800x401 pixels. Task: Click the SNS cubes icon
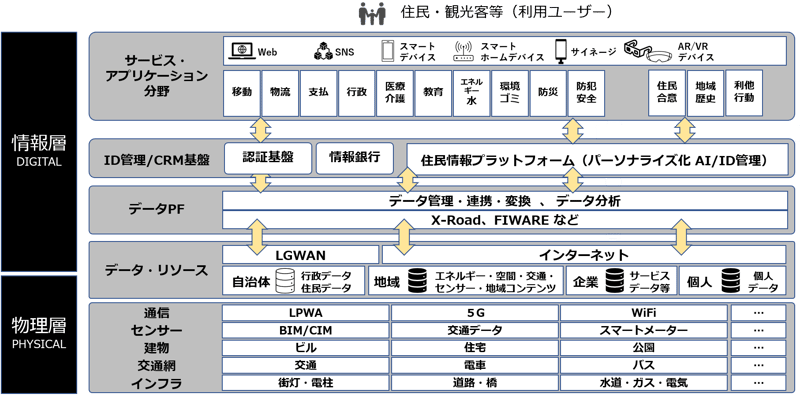click(322, 52)
